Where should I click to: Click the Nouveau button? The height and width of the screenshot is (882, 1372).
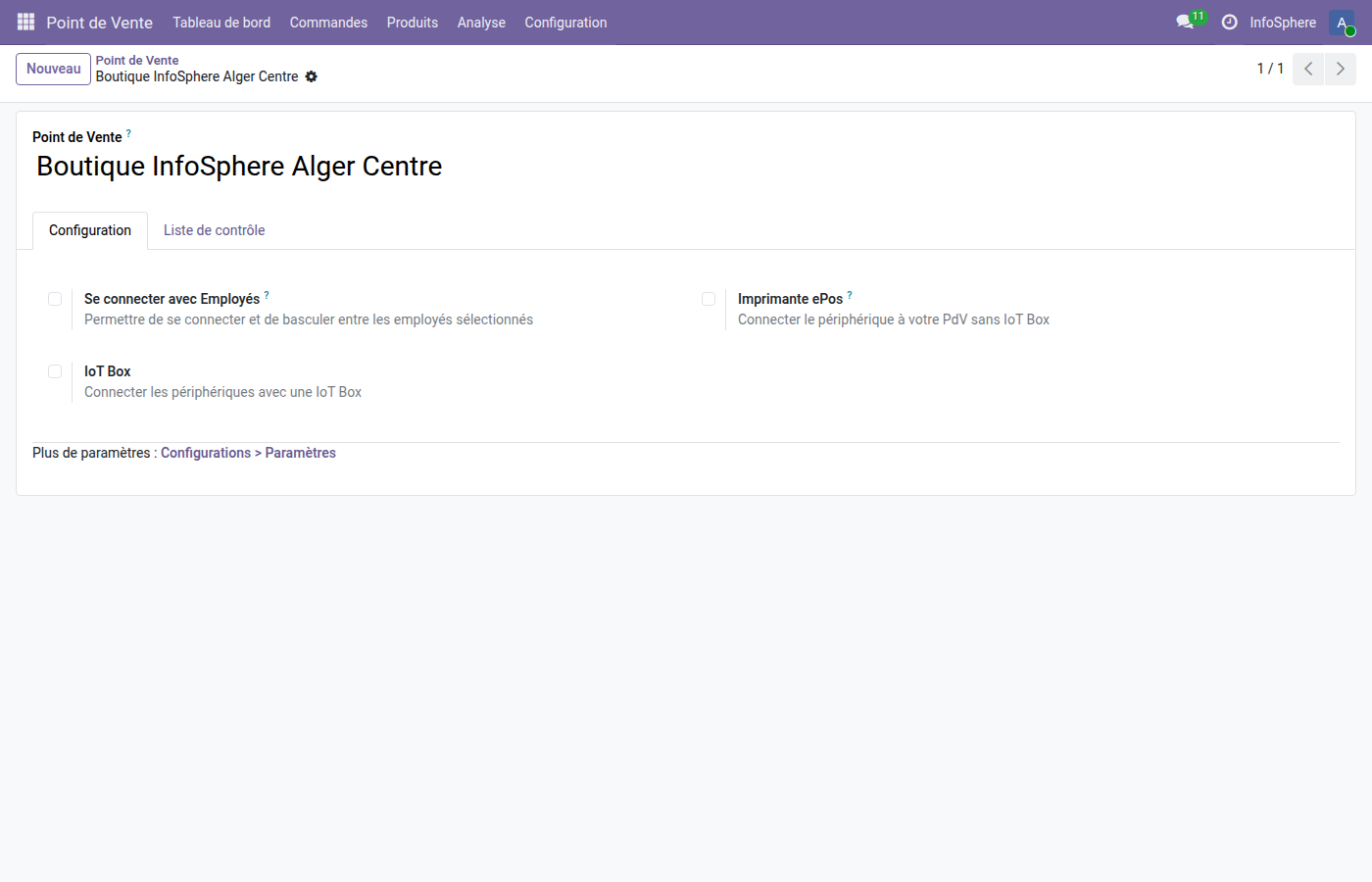click(53, 69)
